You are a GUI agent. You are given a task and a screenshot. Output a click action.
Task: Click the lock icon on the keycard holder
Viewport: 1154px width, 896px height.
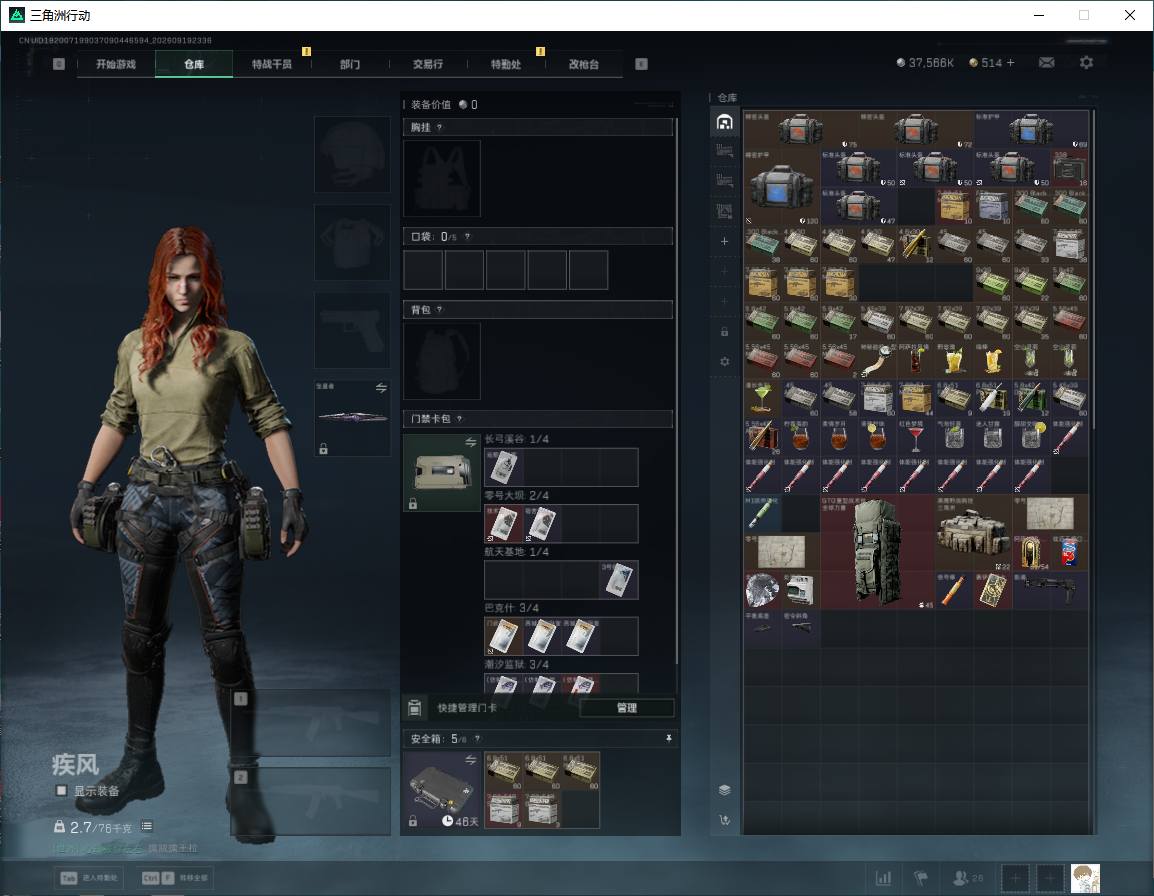coord(413,504)
